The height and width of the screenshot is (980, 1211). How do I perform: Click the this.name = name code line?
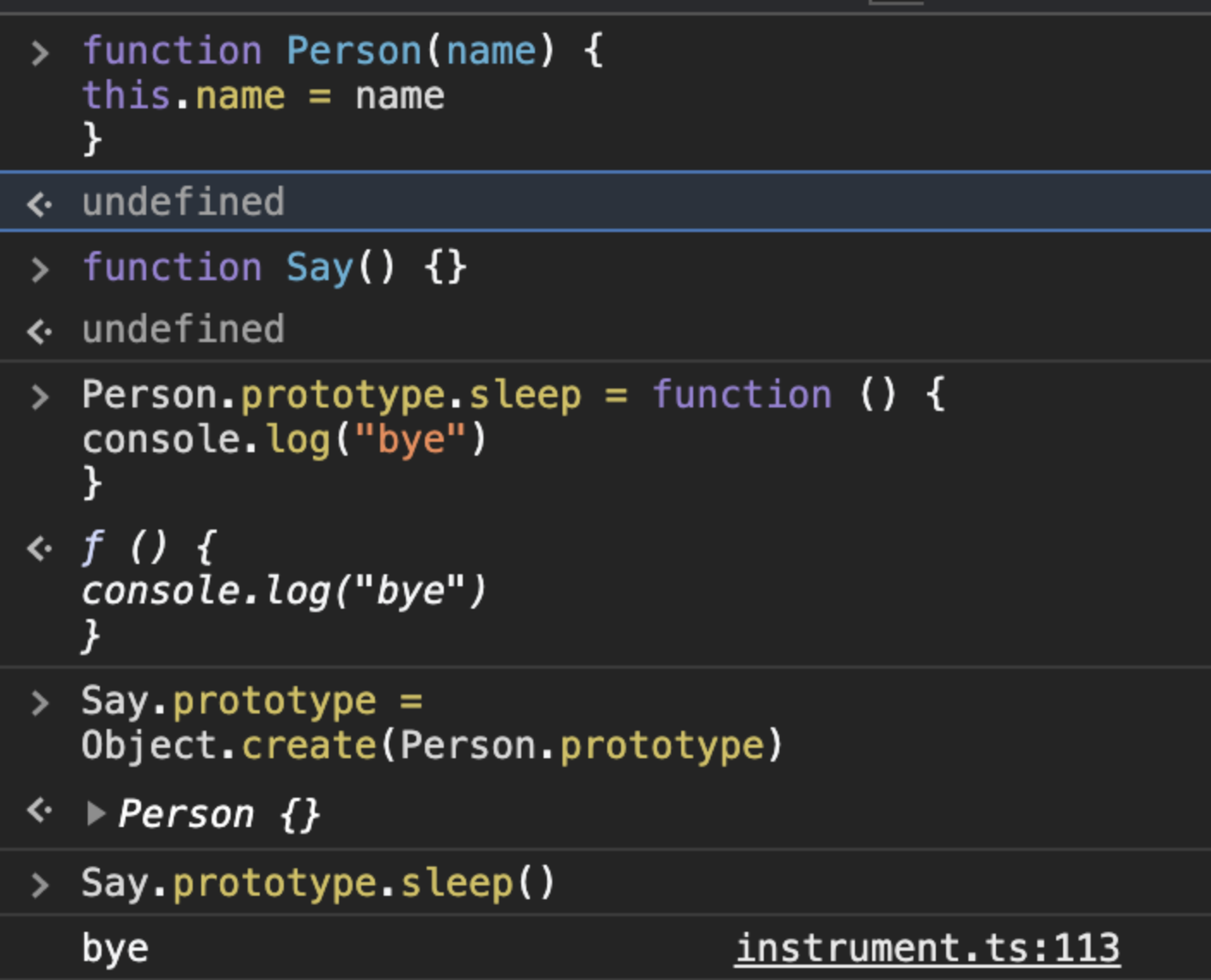[x=263, y=95]
